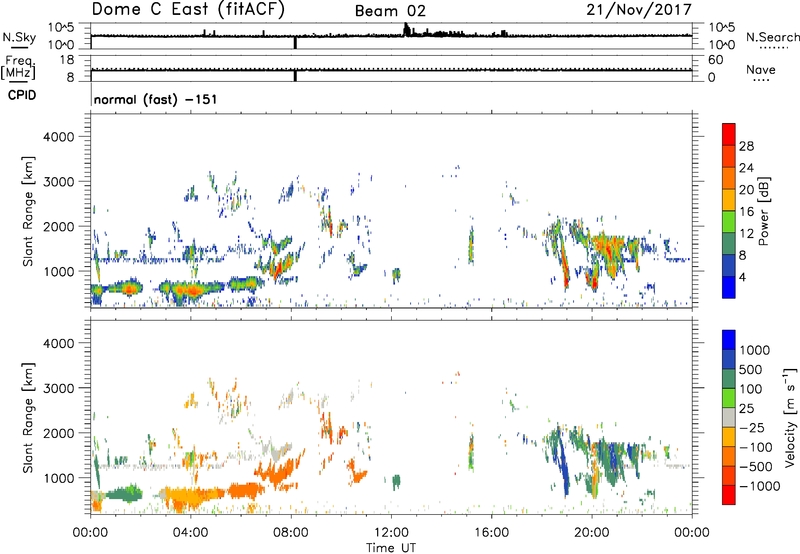Click the '18' frequency axis value

tap(67, 60)
